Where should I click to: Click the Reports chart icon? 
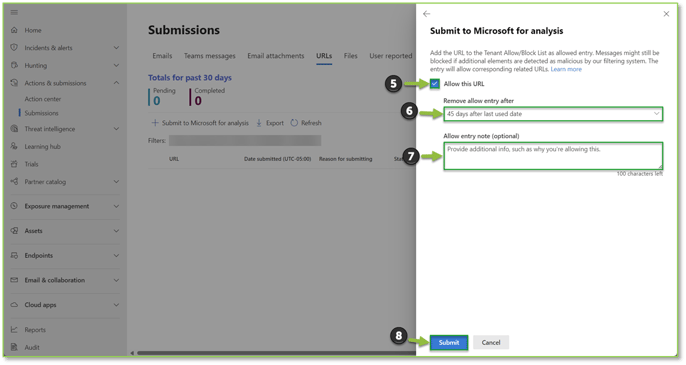tap(14, 330)
